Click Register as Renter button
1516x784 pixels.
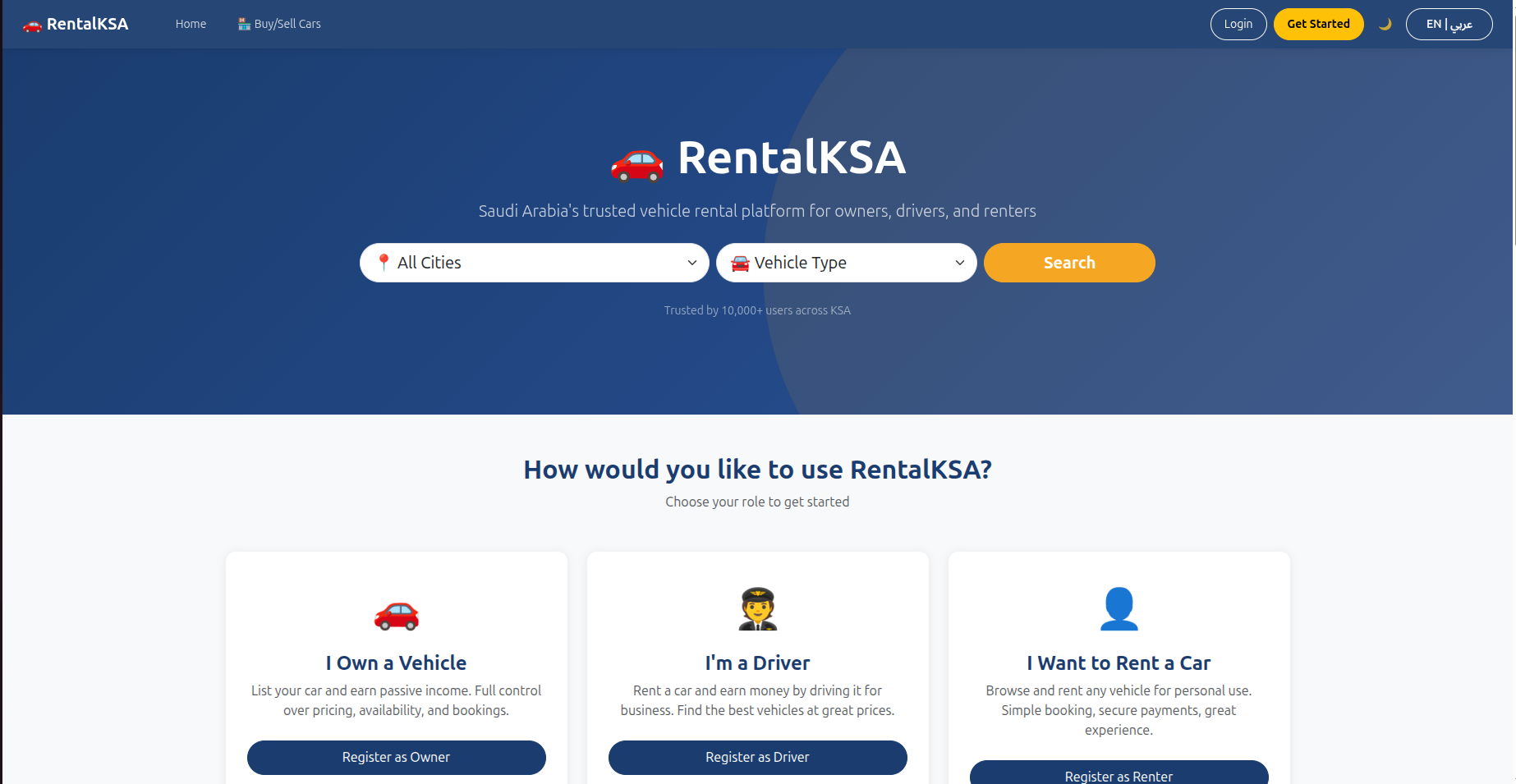(1119, 773)
